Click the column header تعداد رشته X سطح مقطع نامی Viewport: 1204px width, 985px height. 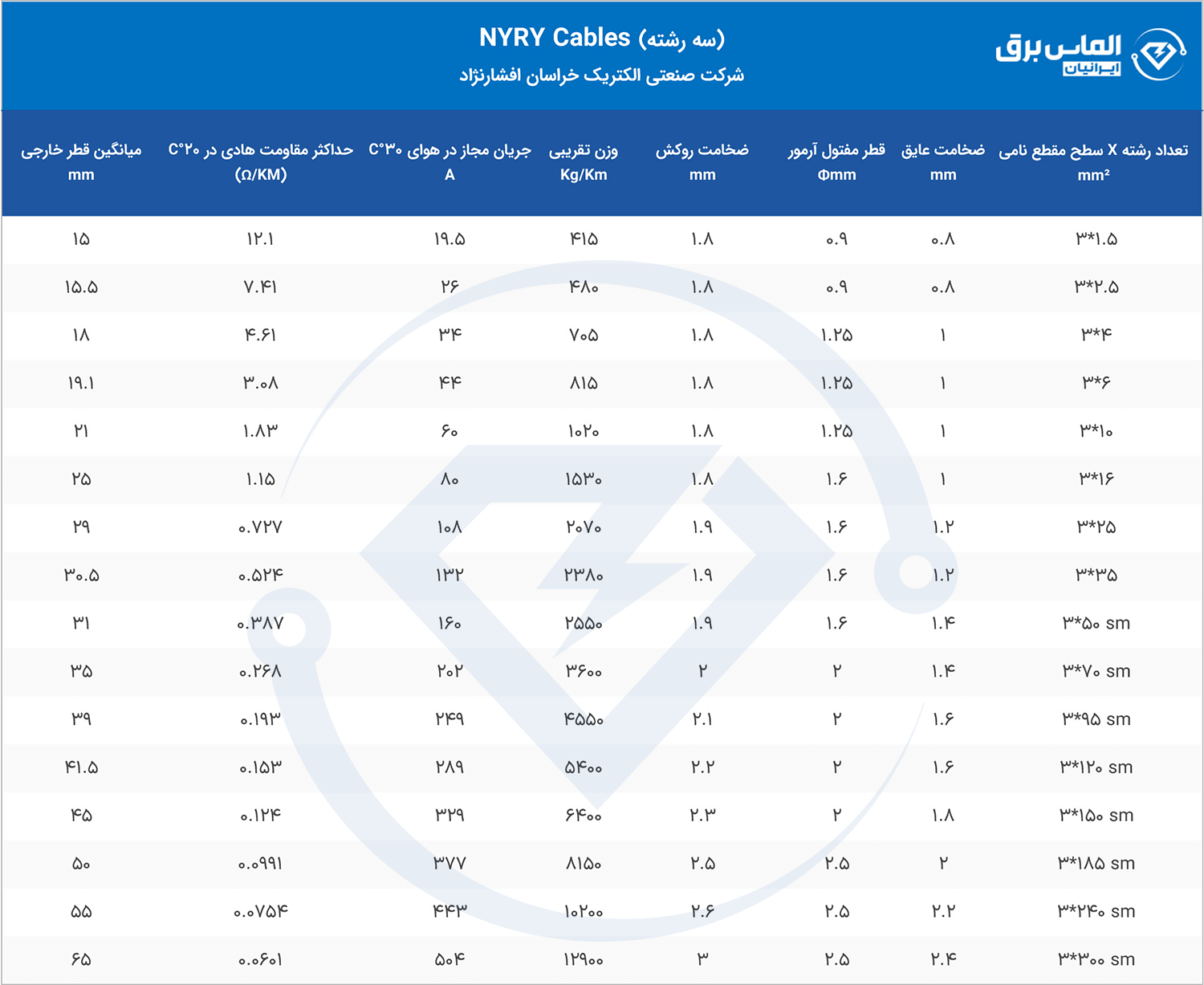pos(1093,161)
